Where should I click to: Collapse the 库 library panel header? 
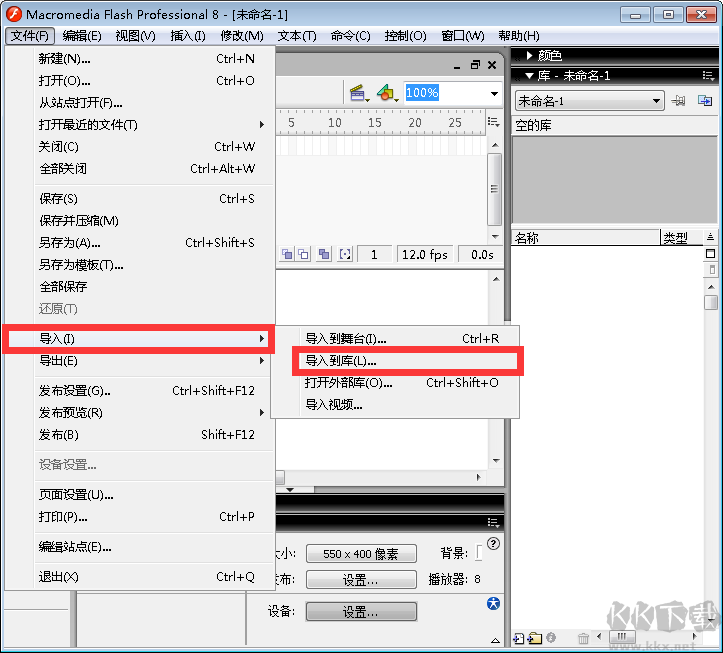(530, 76)
